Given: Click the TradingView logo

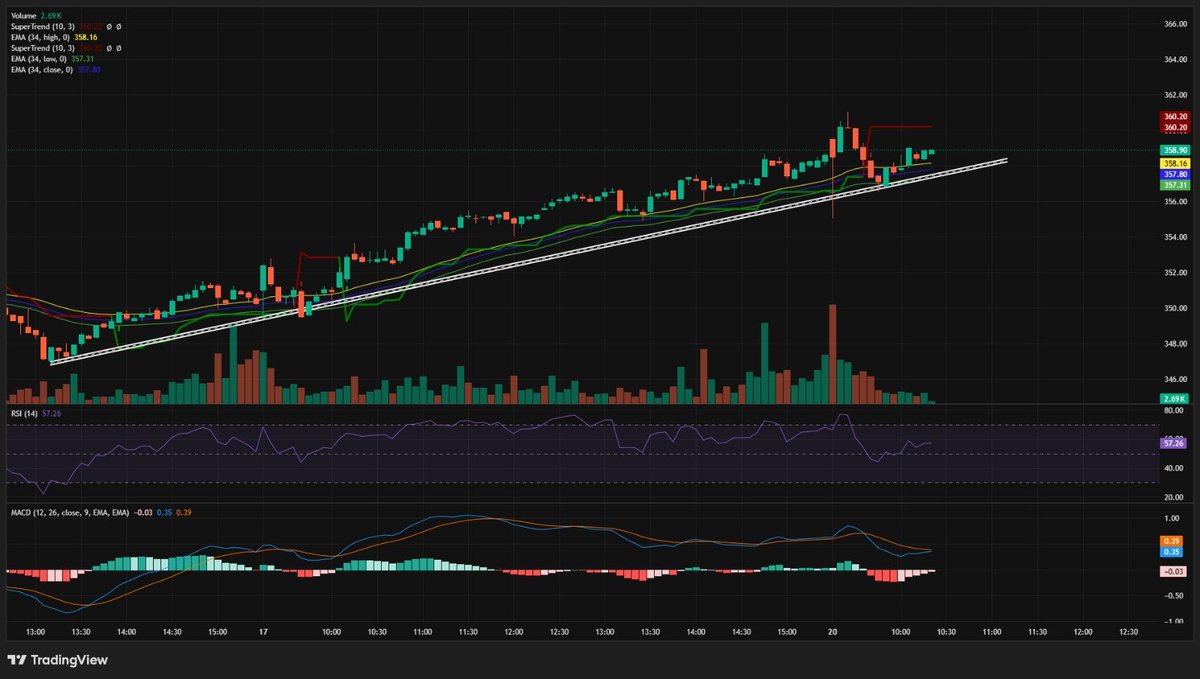Looking at the screenshot, I should coord(55,661).
